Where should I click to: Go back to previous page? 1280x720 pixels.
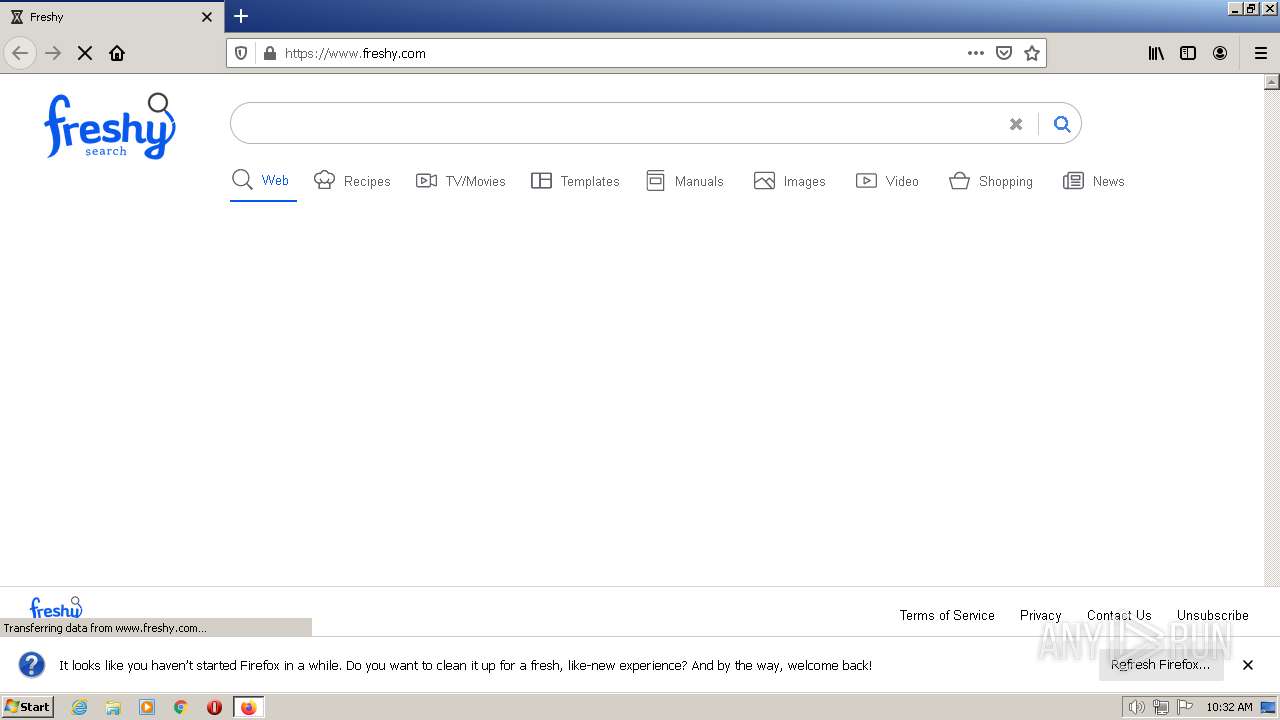click(20, 53)
